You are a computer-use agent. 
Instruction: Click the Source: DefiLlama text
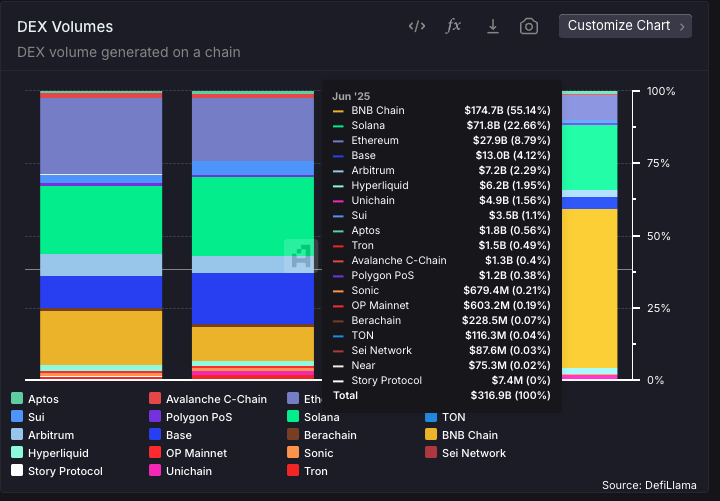tap(649, 485)
